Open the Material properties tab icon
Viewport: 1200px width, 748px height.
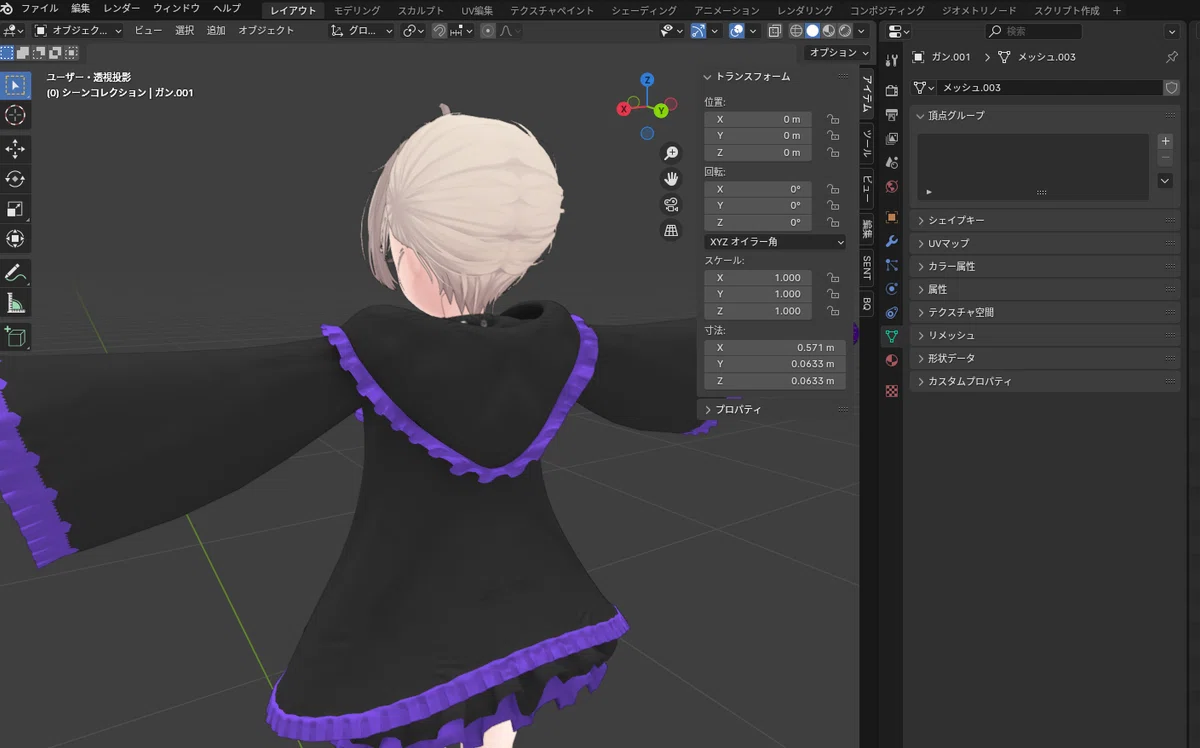(892, 360)
